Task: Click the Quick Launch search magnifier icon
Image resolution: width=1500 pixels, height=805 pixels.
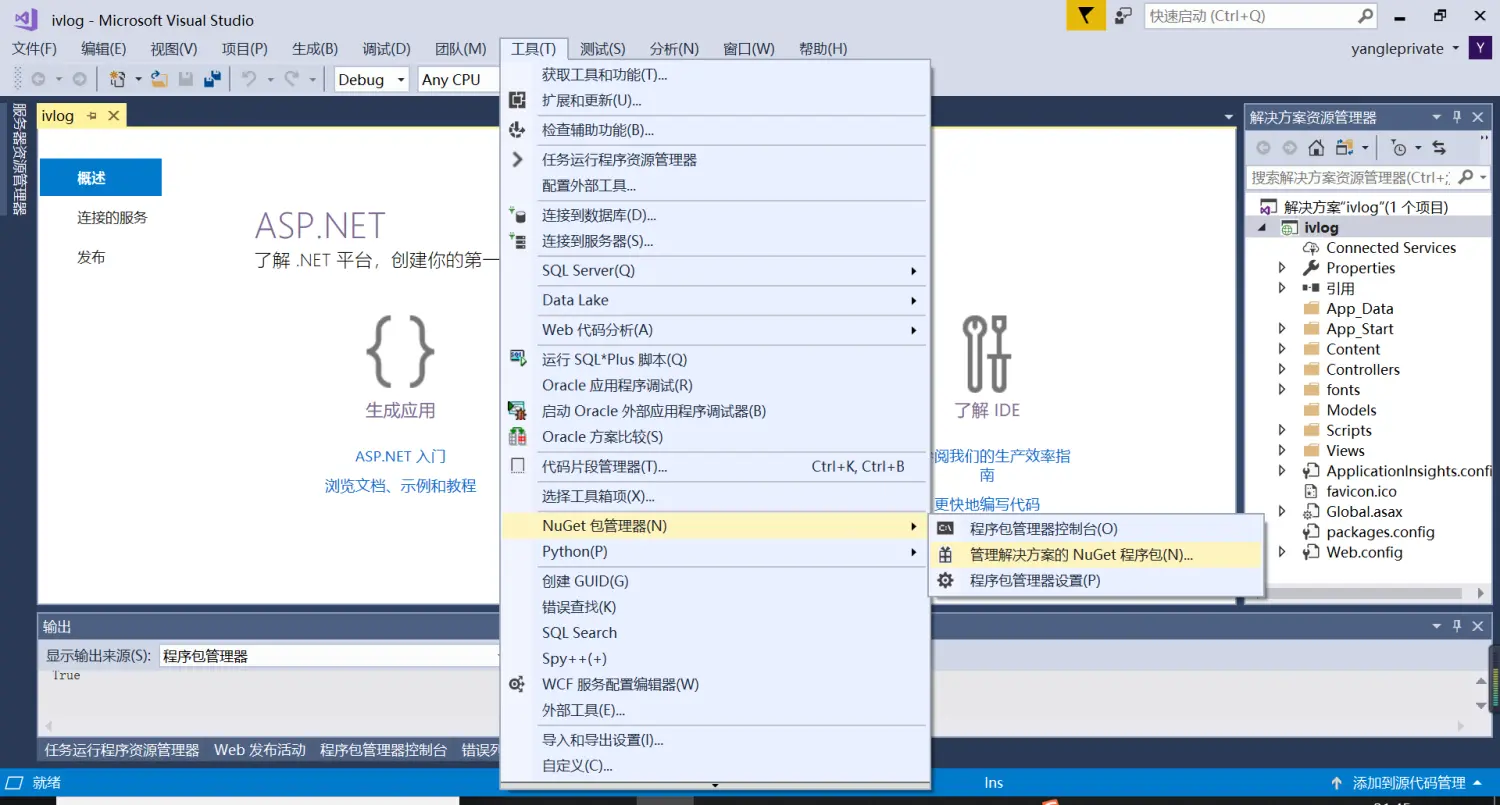Action: point(1366,16)
